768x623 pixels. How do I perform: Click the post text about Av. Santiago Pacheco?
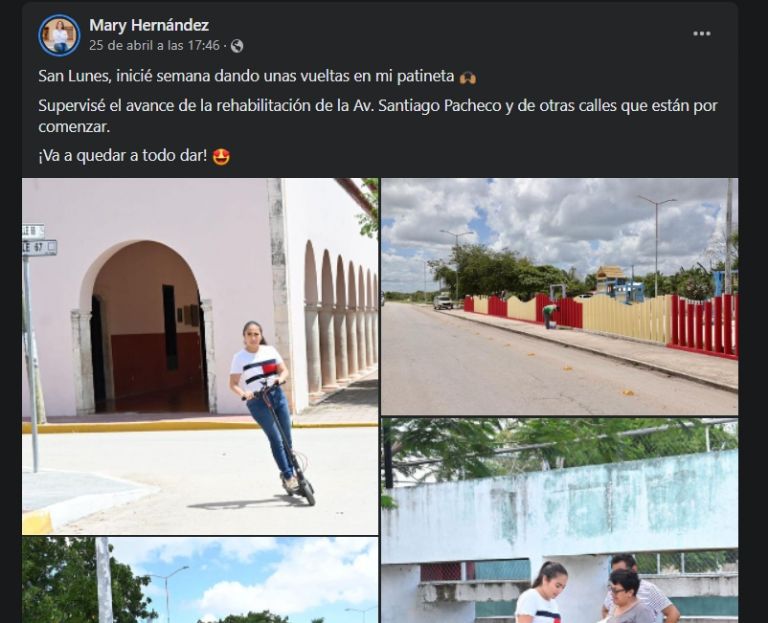[378, 116]
